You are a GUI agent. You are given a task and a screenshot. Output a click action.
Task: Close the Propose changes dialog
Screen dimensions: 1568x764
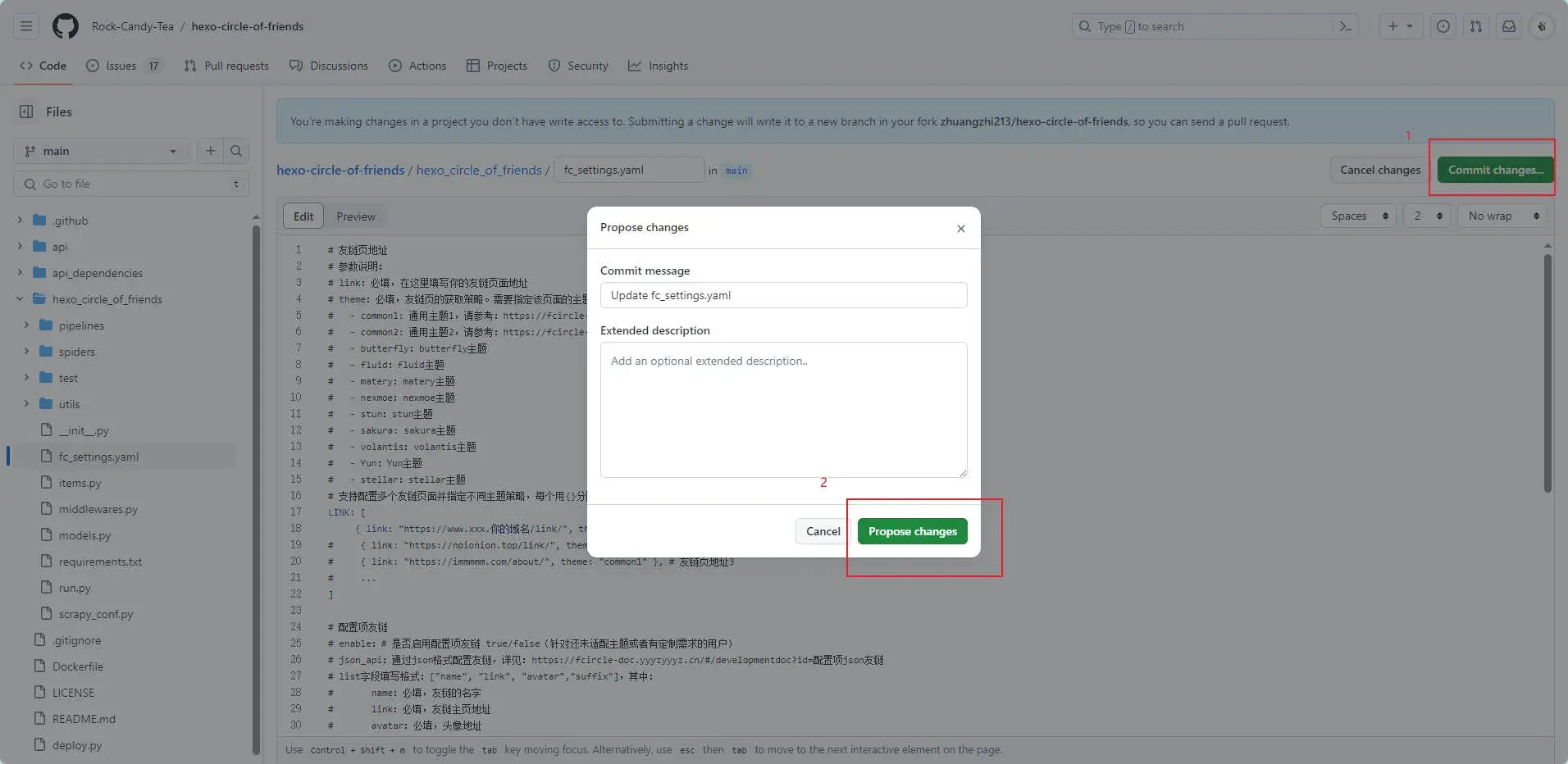(x=961, y=229)
